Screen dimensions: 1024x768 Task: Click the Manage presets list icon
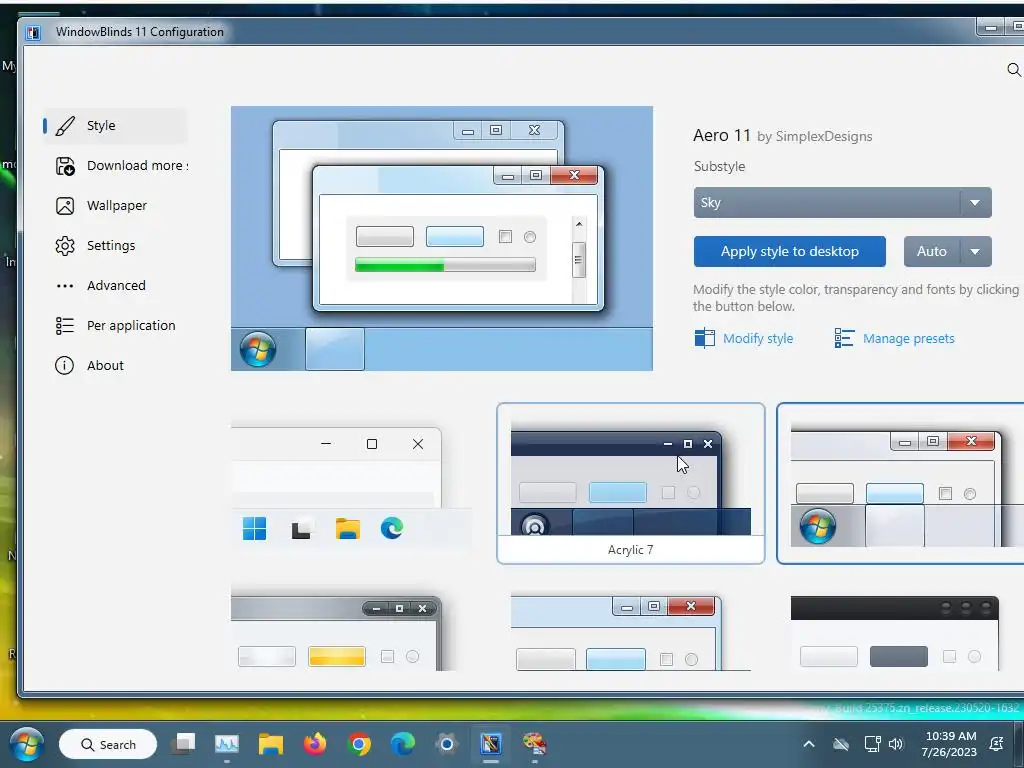[x=844, y=338]
